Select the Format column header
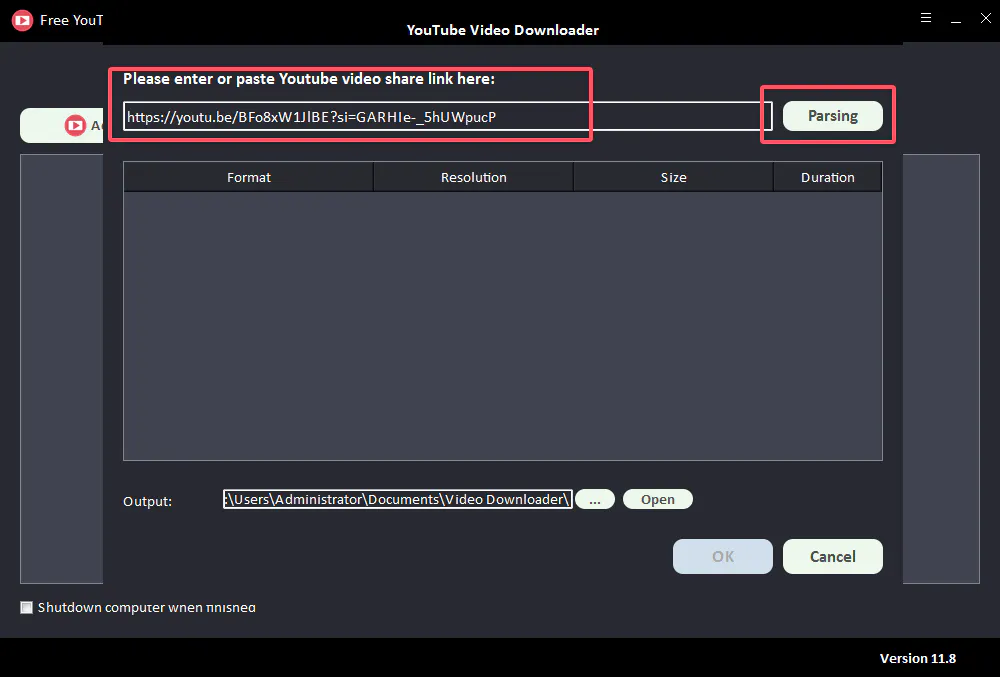Image resolution: width=1000 pixels, height=677 pixels. (249, 177)
